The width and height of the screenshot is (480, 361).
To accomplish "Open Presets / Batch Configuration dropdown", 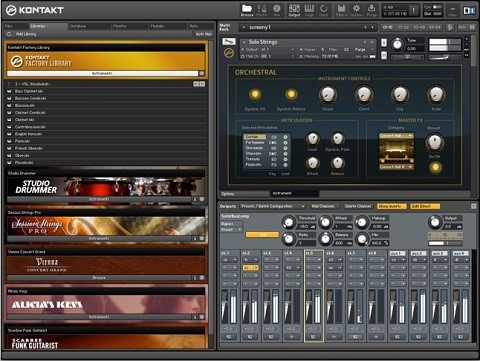I will click(x=272, y=206).
